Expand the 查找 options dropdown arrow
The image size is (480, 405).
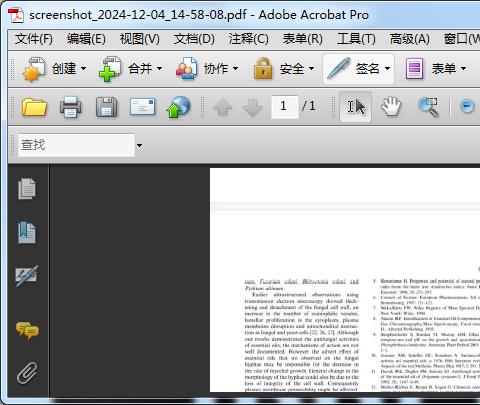pyautogui.click(x=139, y=145)
